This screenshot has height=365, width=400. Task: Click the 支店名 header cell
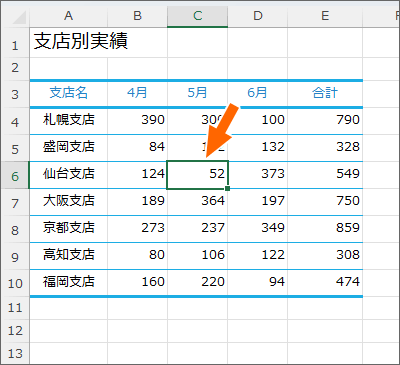pos(68,93)
